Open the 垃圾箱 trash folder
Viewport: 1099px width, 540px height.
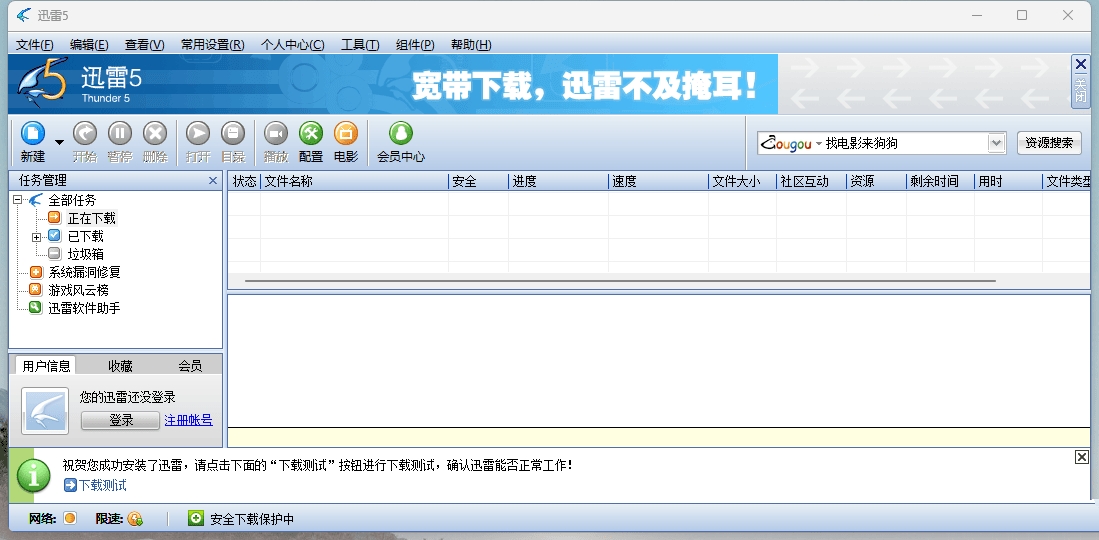point(85,254)
